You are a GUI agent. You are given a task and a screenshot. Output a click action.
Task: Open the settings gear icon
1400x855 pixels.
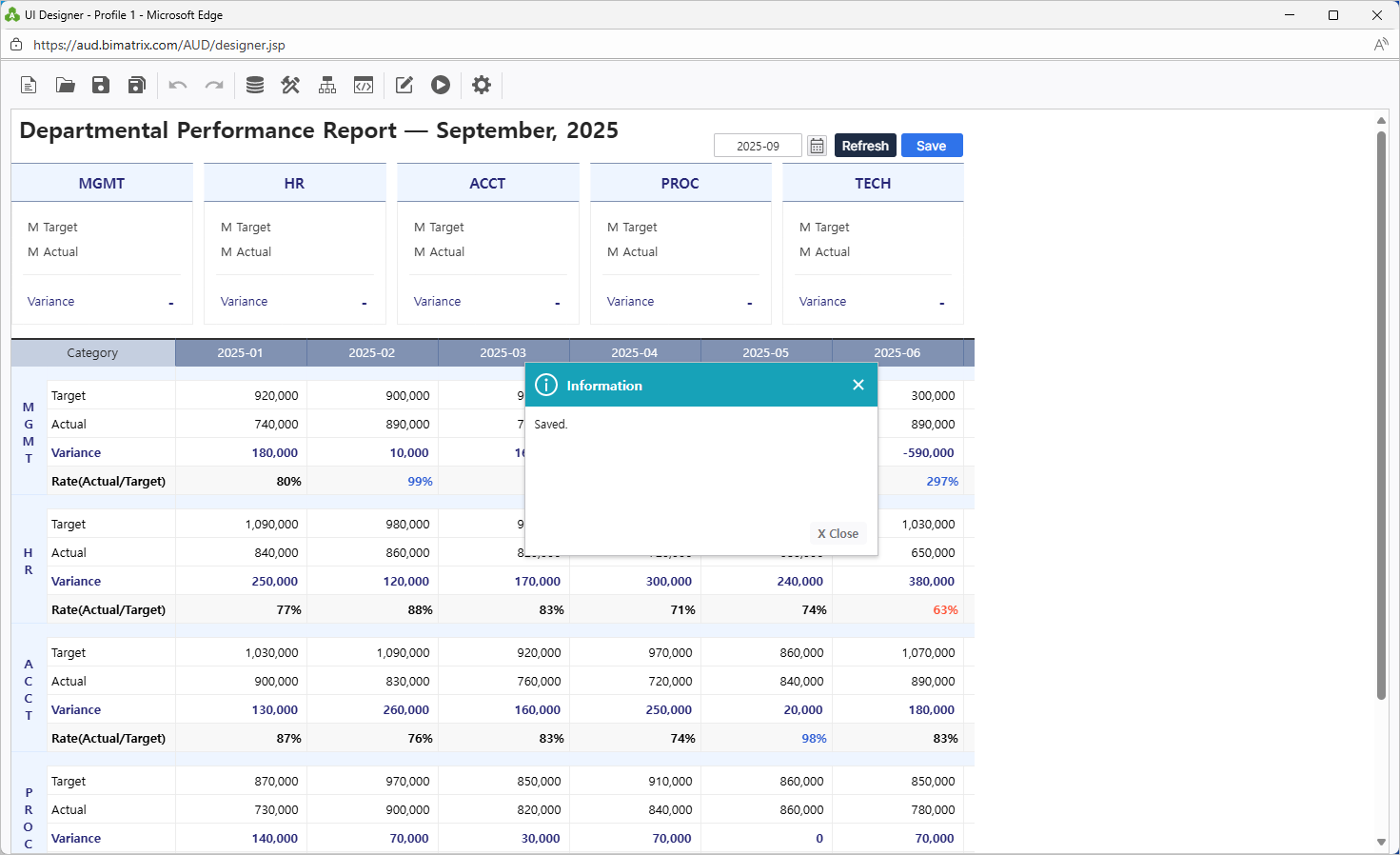coord(481,85)
